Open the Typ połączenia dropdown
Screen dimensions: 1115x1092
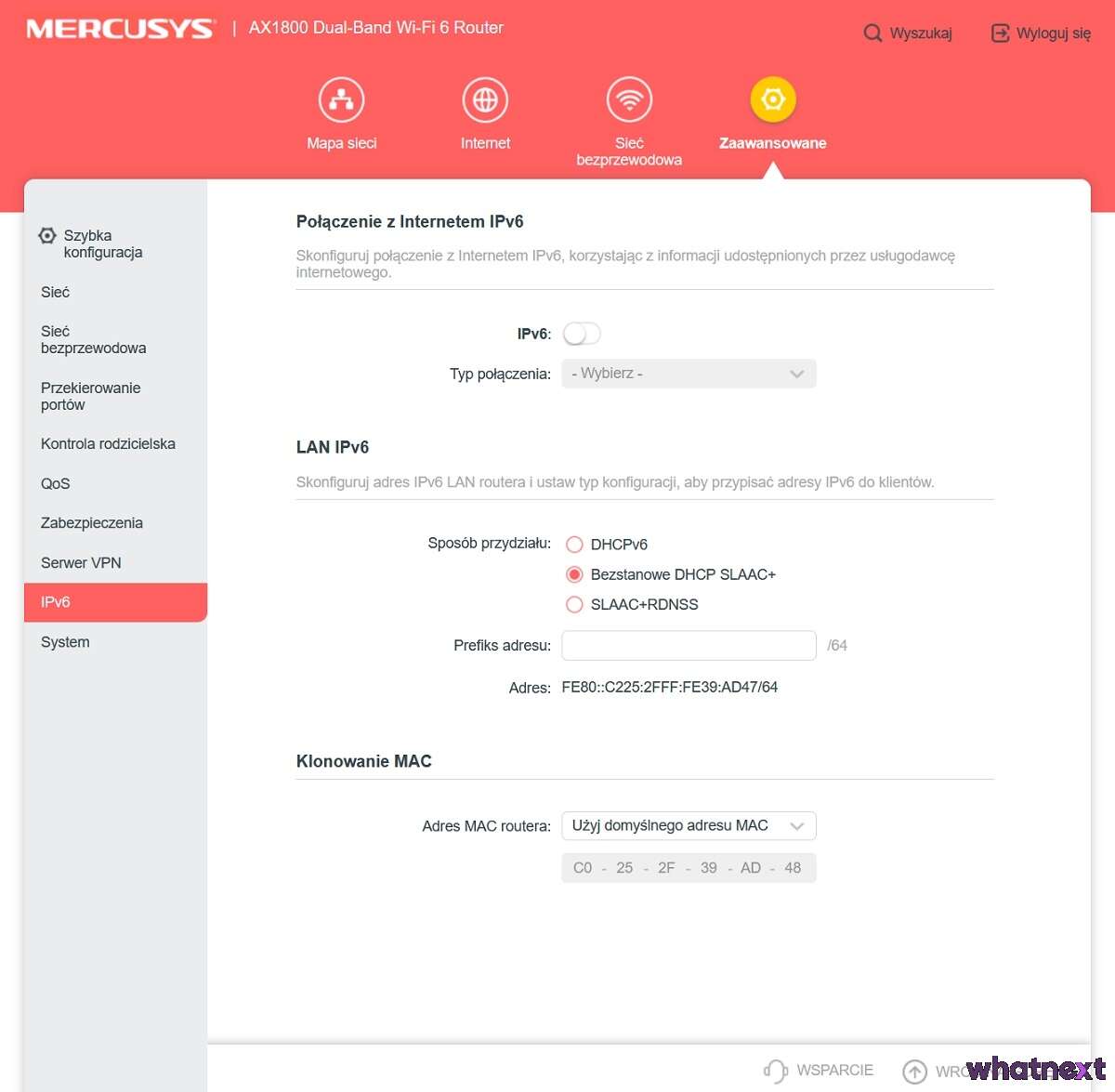[x=689, y=374]
